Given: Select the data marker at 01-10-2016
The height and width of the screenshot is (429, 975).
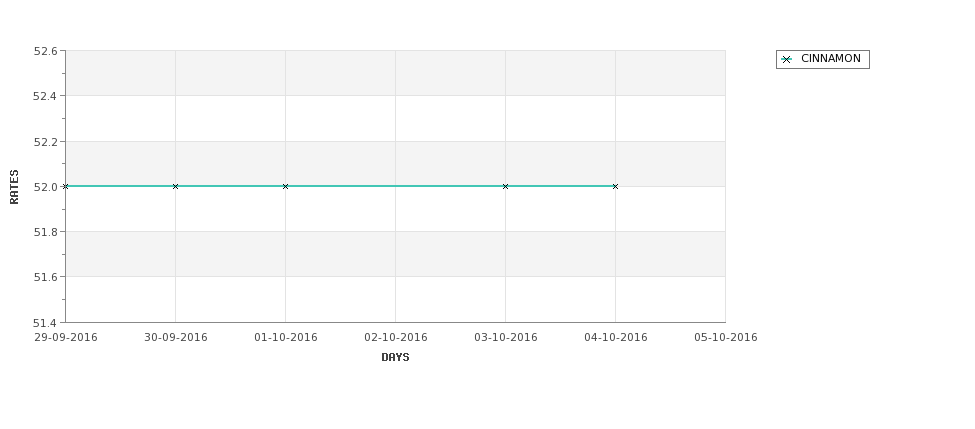Looking at the screenshot, I should pyautogui.click(x=285, y=187).
